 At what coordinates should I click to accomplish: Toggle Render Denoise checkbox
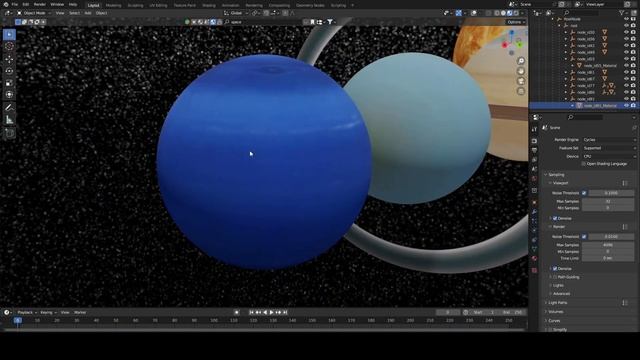coord(555,269)
